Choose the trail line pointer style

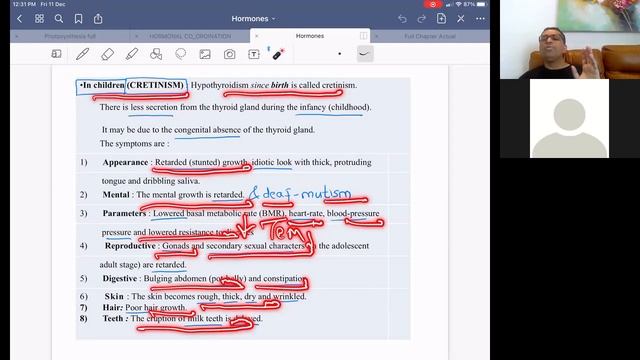[364, 54]
